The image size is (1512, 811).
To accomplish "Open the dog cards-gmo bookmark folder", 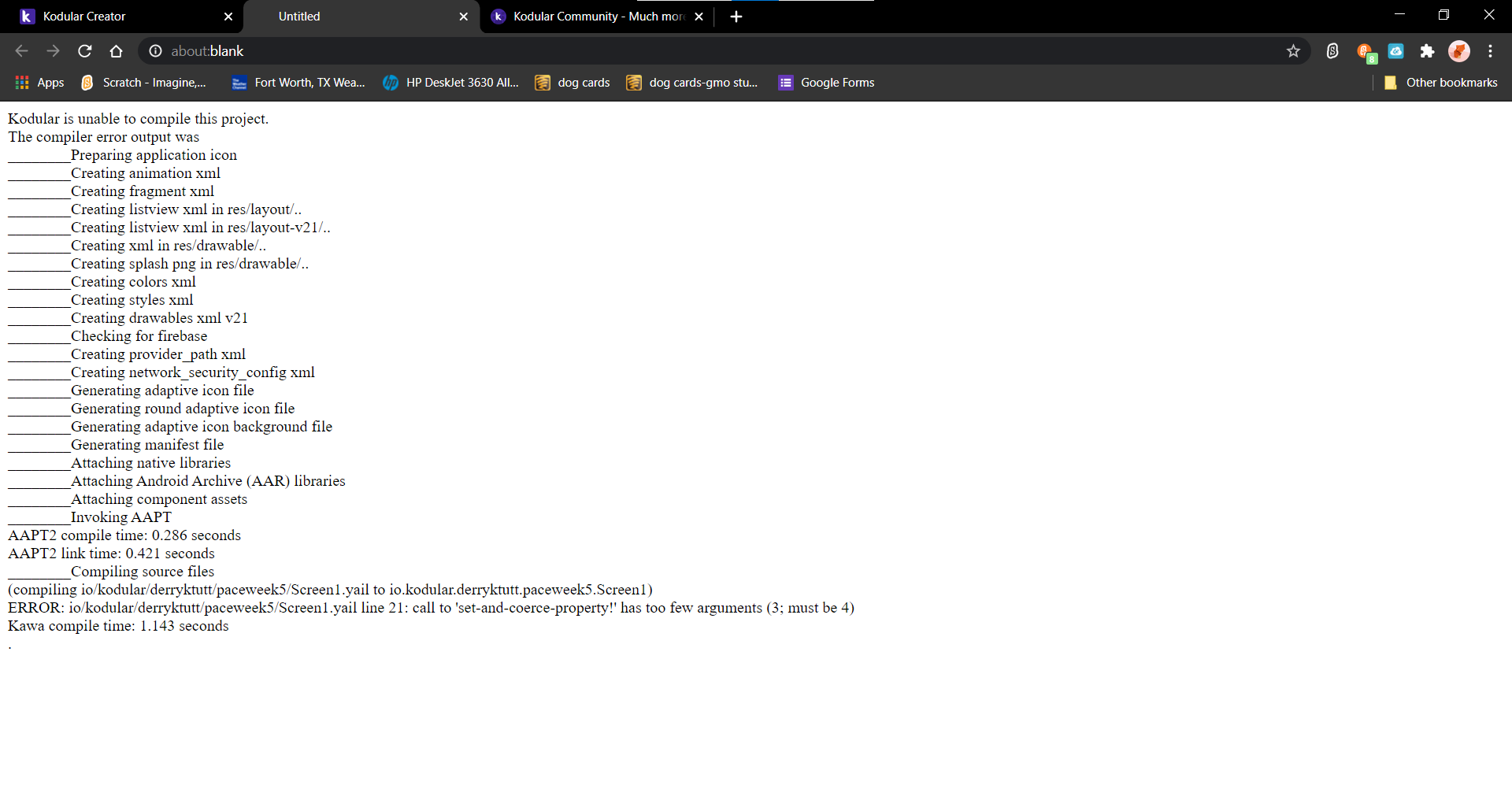I will point(691,83).
